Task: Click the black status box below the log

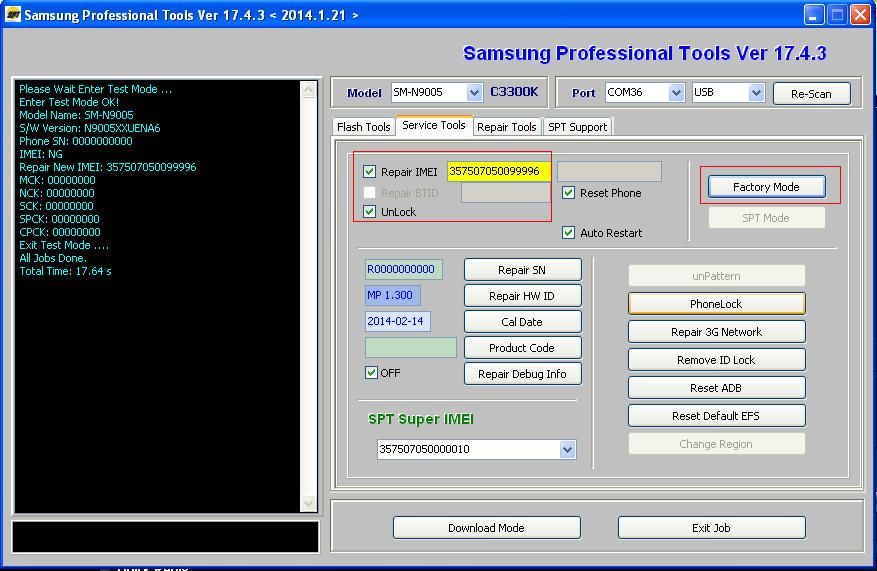Action: click(x=166, y=537)
